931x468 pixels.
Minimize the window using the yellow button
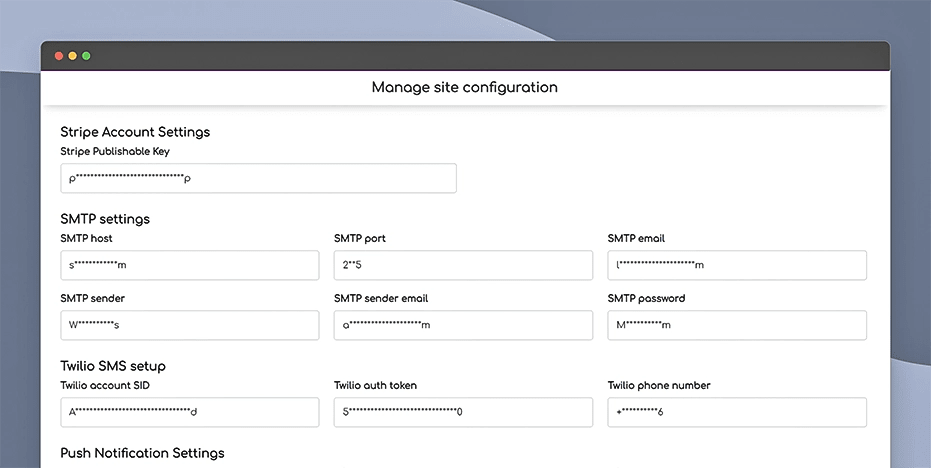(x=73, y=56)
